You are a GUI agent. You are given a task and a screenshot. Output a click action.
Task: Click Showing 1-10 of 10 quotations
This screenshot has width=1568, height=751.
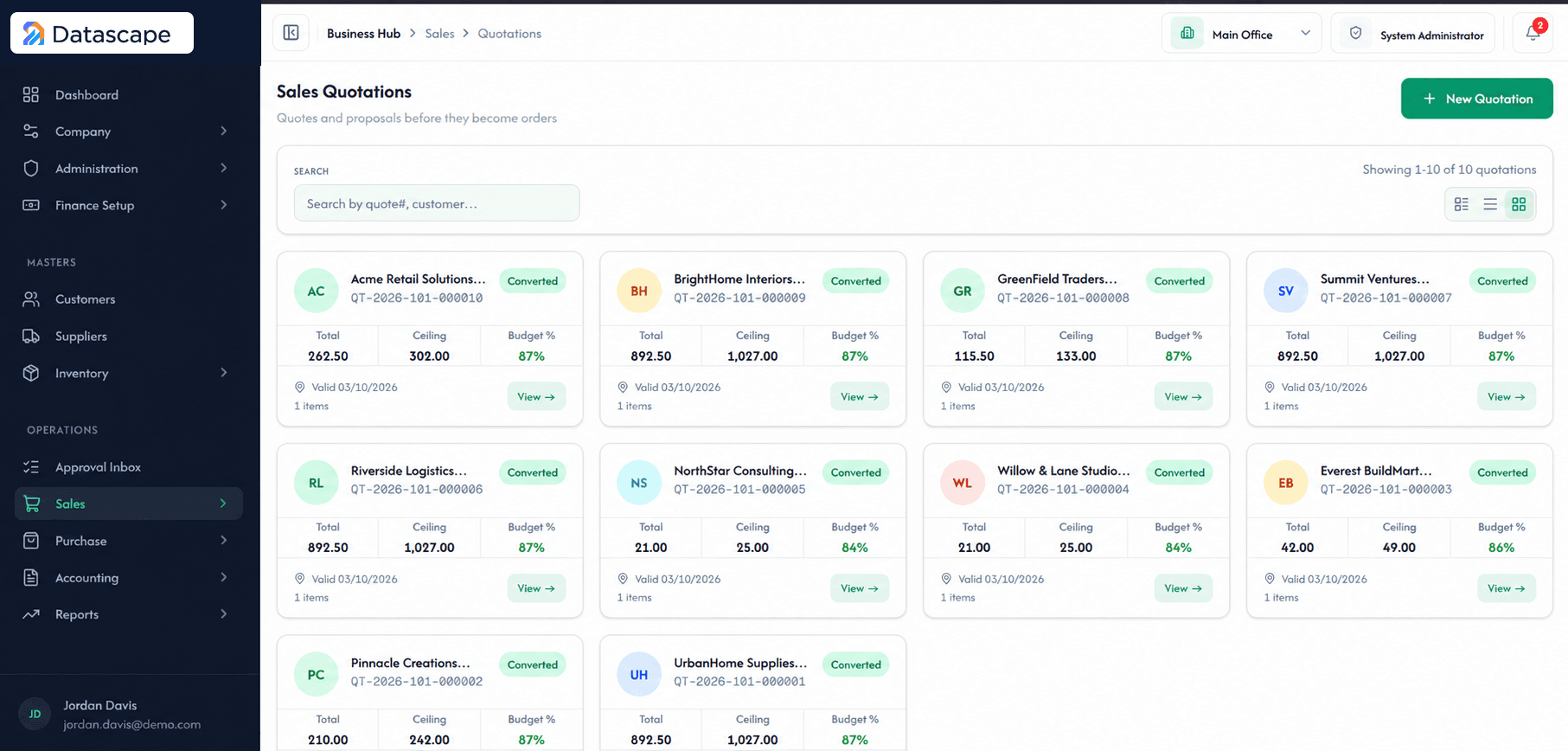(x=1450, y=170)
